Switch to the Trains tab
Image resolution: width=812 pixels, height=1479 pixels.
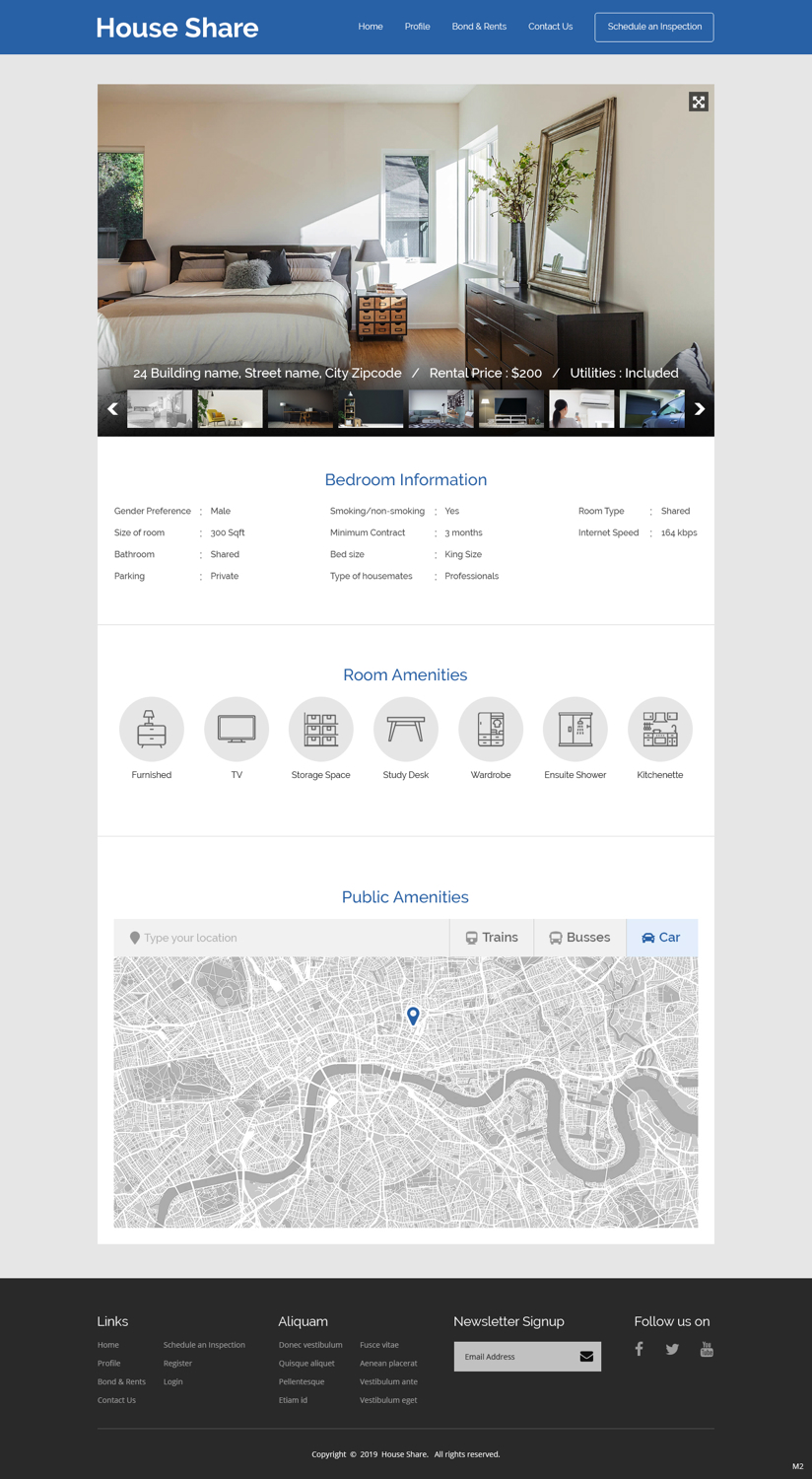[x=492, y=938]
